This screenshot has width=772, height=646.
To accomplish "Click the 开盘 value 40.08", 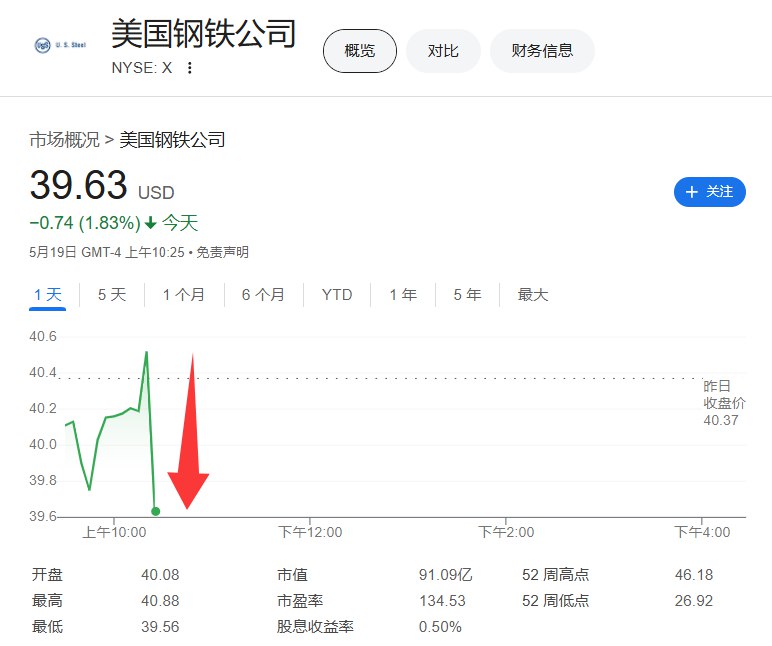I will [x=160, y=575].
